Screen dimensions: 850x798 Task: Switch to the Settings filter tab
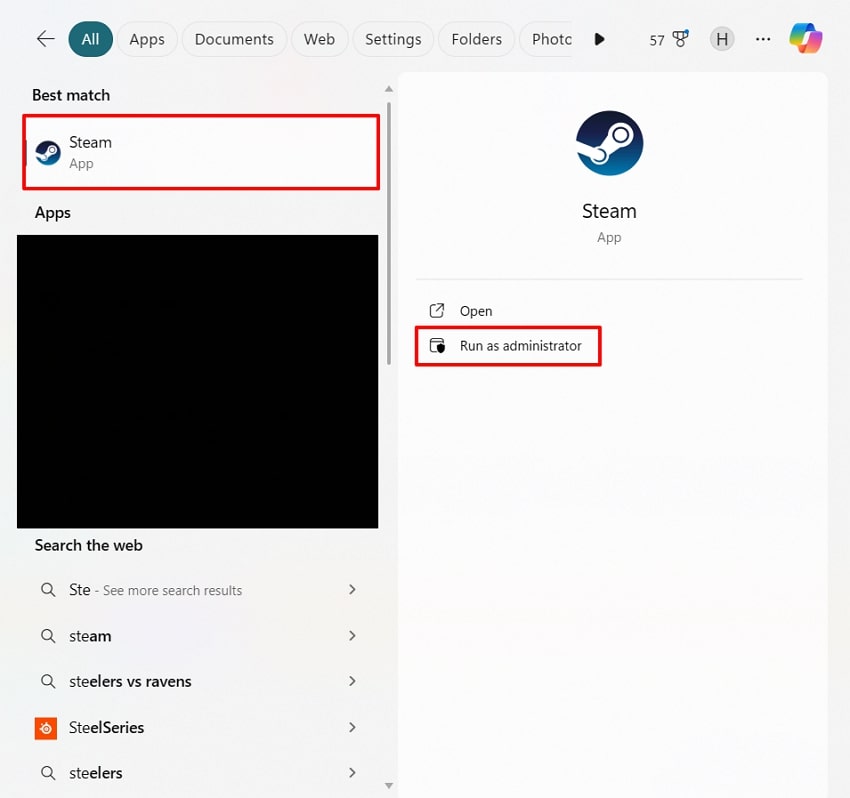[393, 39]
